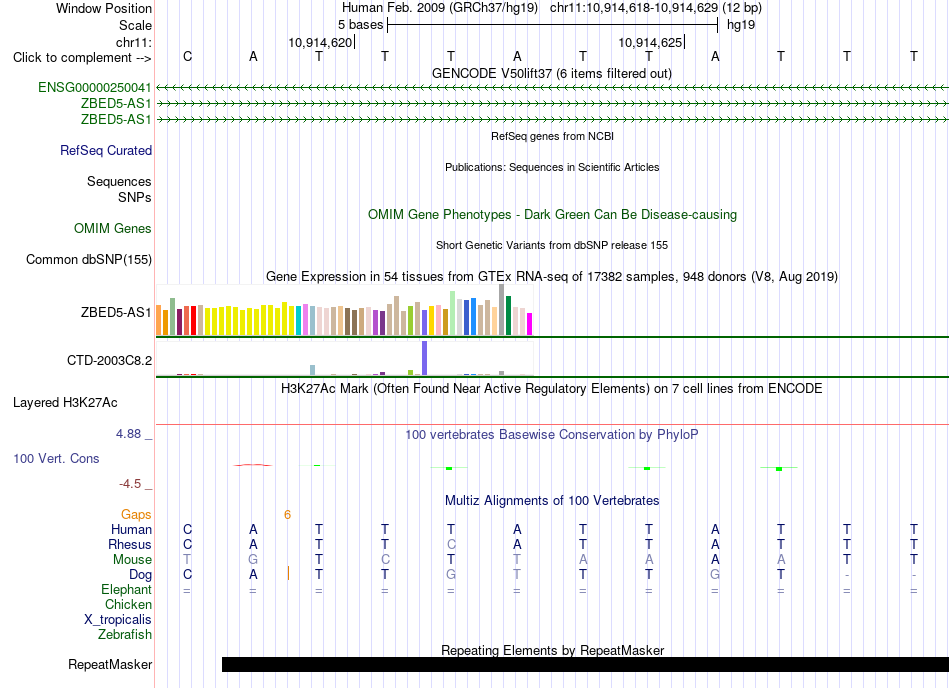
Task: Click 'Repeating Elements by RepeatMasker' title
Action: [x=553, y=650]
